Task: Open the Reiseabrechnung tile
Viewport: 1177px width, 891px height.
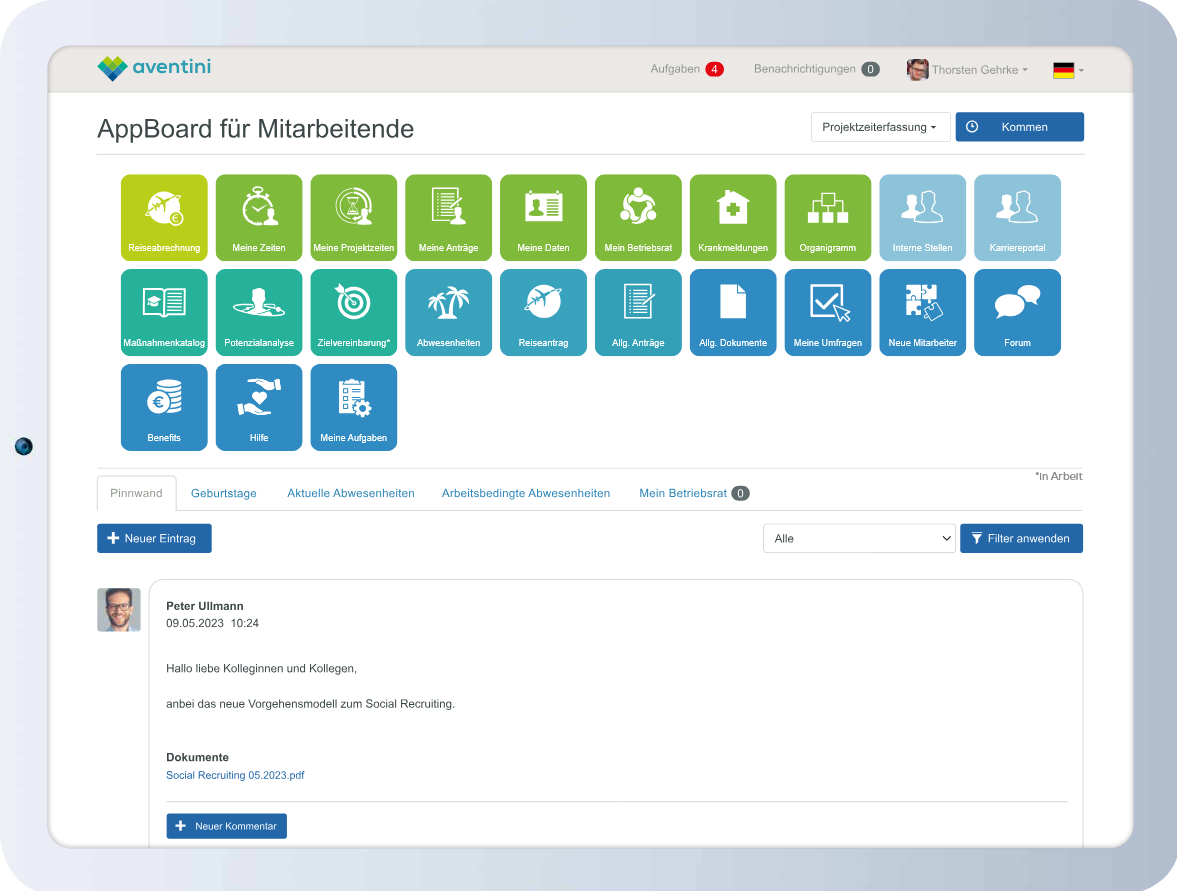Action: pyautogui.click(x=164, y=217)
